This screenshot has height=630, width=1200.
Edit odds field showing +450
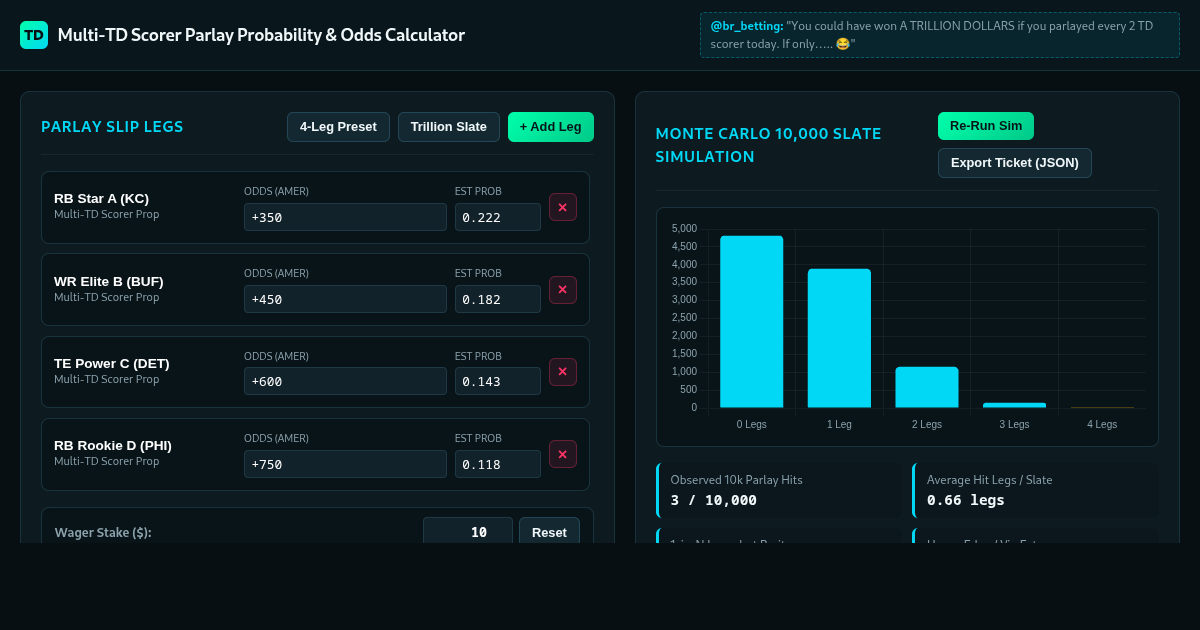coord(345,299)
